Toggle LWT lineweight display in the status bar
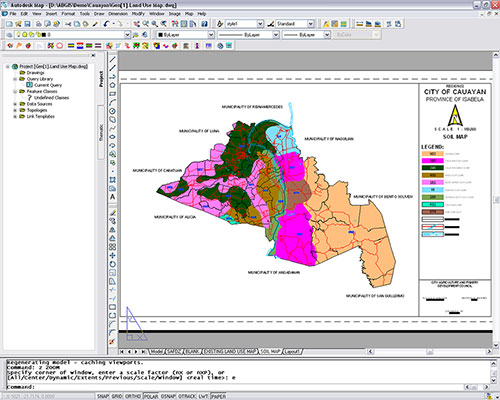 click(x=203, y=396)
